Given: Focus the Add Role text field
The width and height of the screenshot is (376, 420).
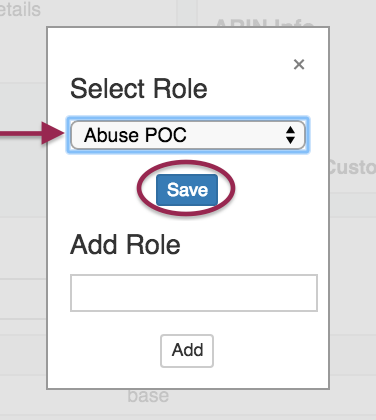Looking at the screenshot, I should pyautogui.click(x=194, y=293).
